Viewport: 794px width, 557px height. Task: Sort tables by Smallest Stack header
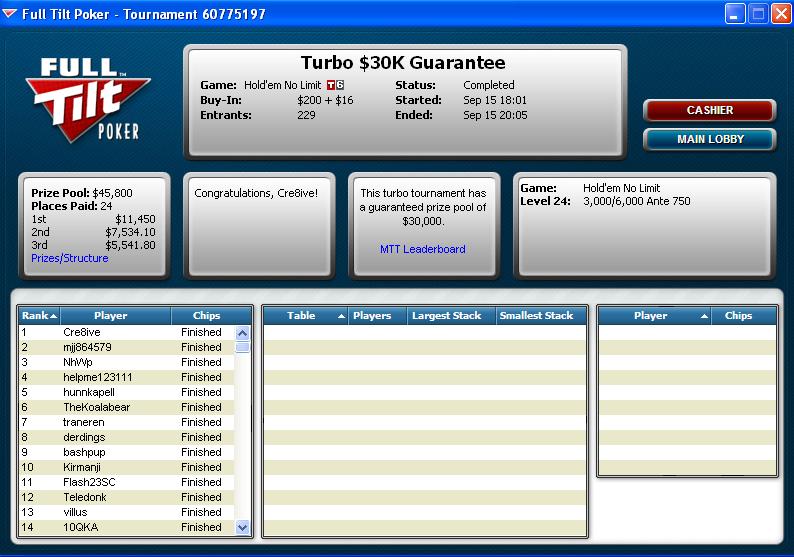541,315
